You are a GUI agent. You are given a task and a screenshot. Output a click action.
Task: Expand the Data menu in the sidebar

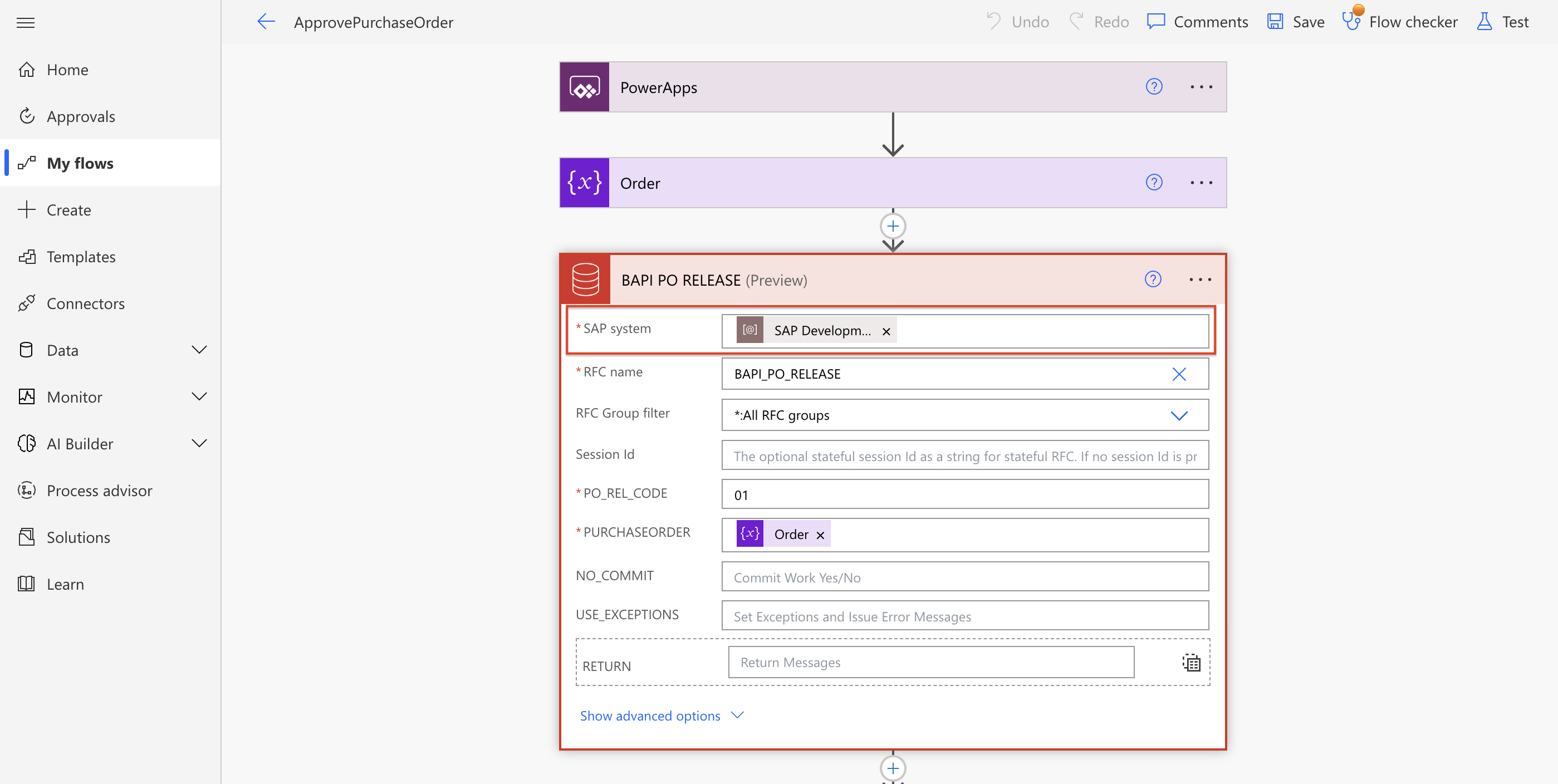click(x=199, y=350)
